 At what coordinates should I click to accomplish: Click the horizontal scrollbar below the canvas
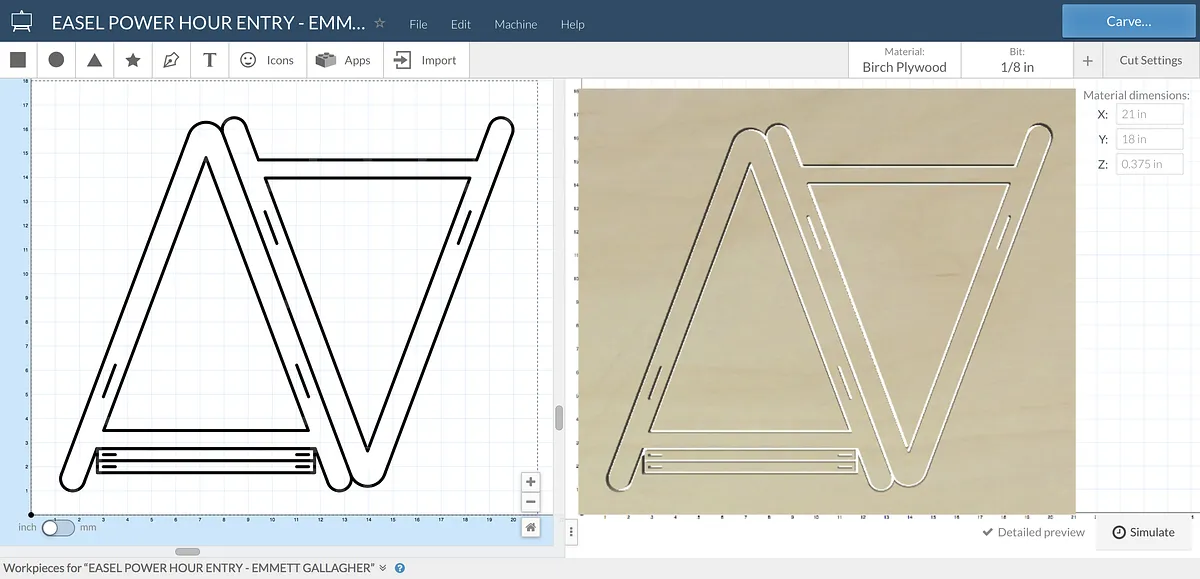[187, 551]
